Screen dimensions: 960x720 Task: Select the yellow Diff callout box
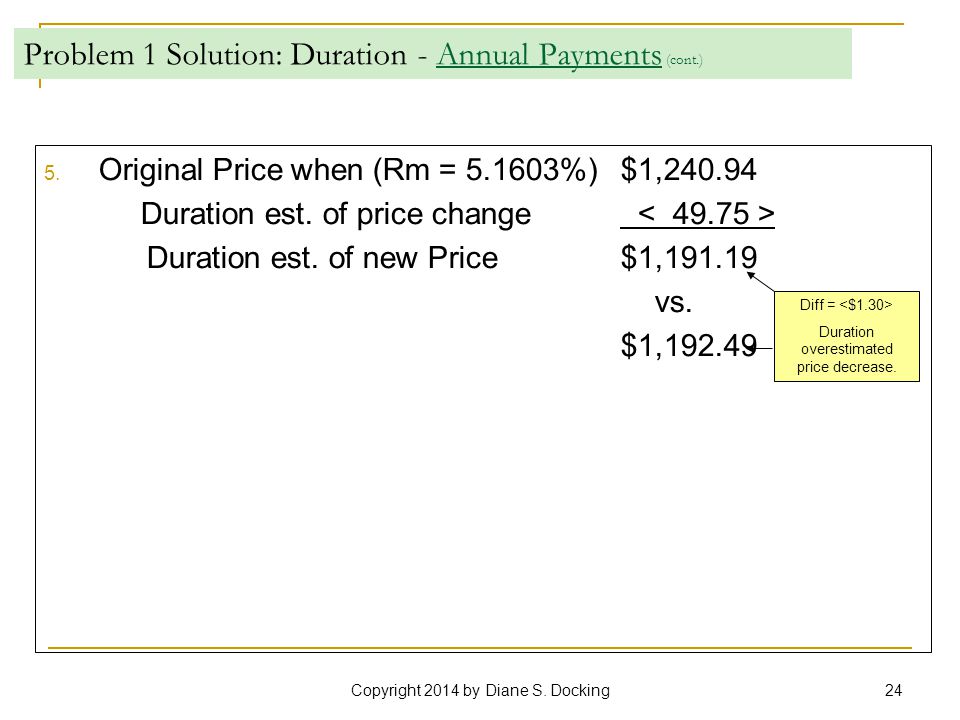(847, 337)
